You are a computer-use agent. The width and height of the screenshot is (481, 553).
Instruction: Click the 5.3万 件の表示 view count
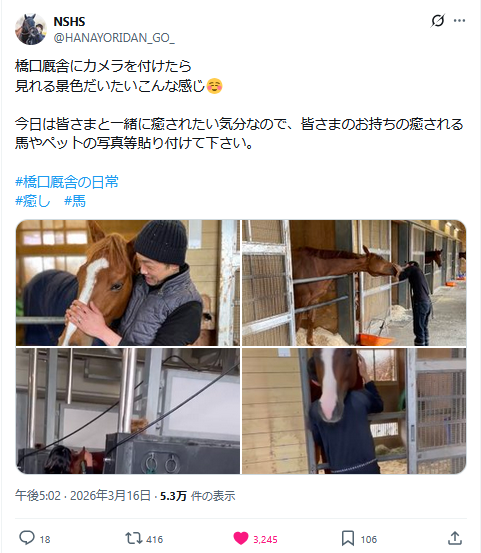(x=197, y=496)
